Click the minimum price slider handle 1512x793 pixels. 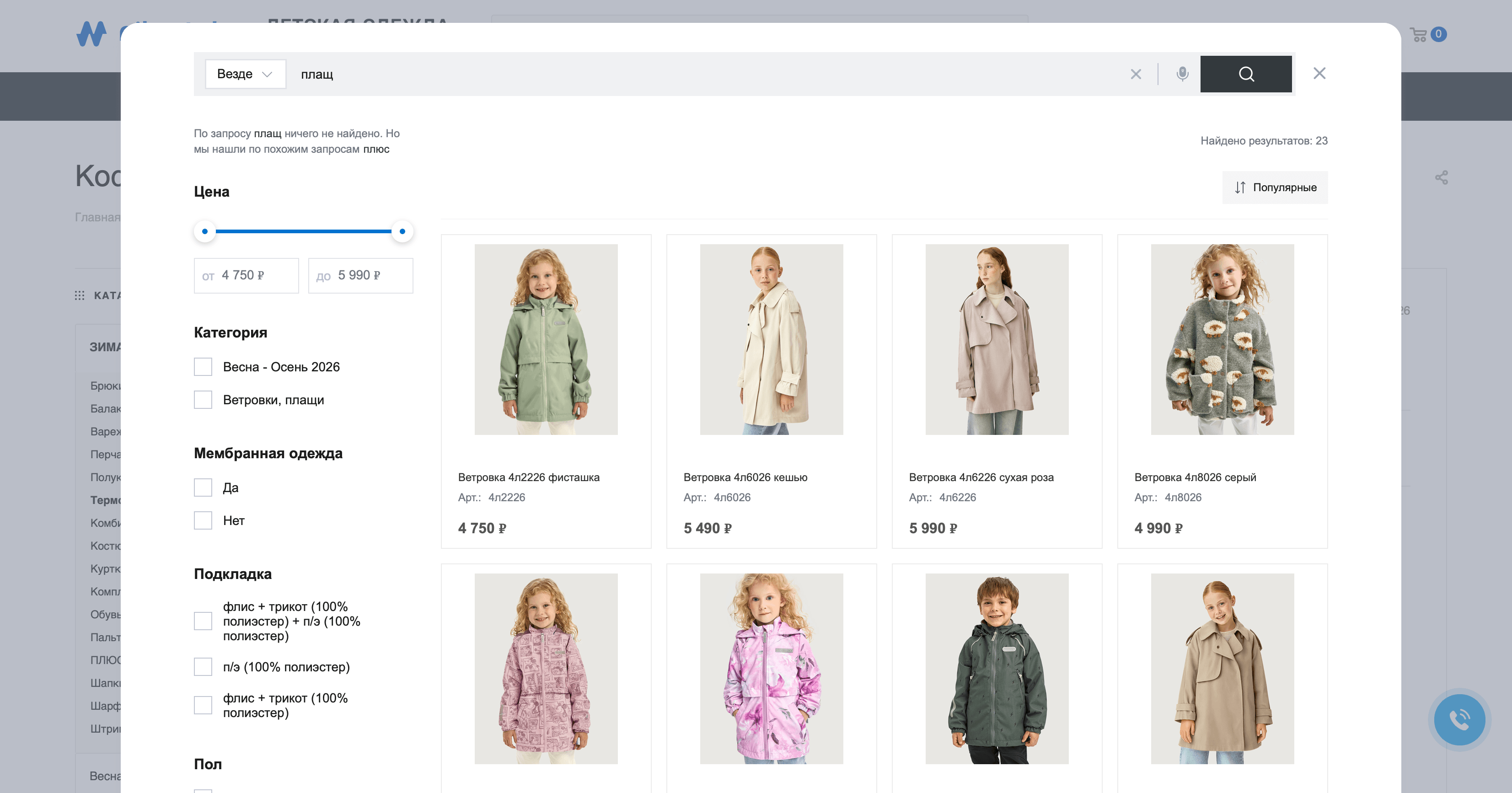[x=205, y=231]
